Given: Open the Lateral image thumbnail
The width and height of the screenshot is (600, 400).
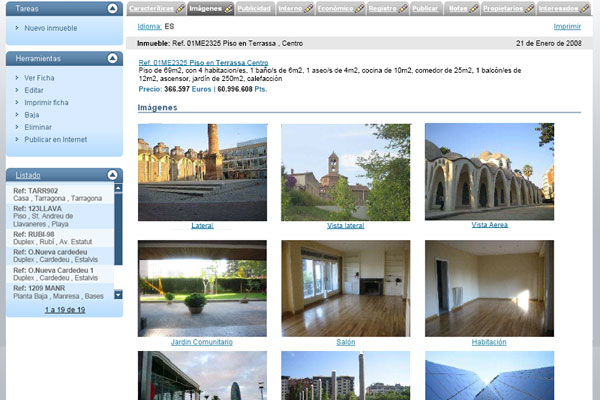Looking at the screenshot, I should point(202,172).
